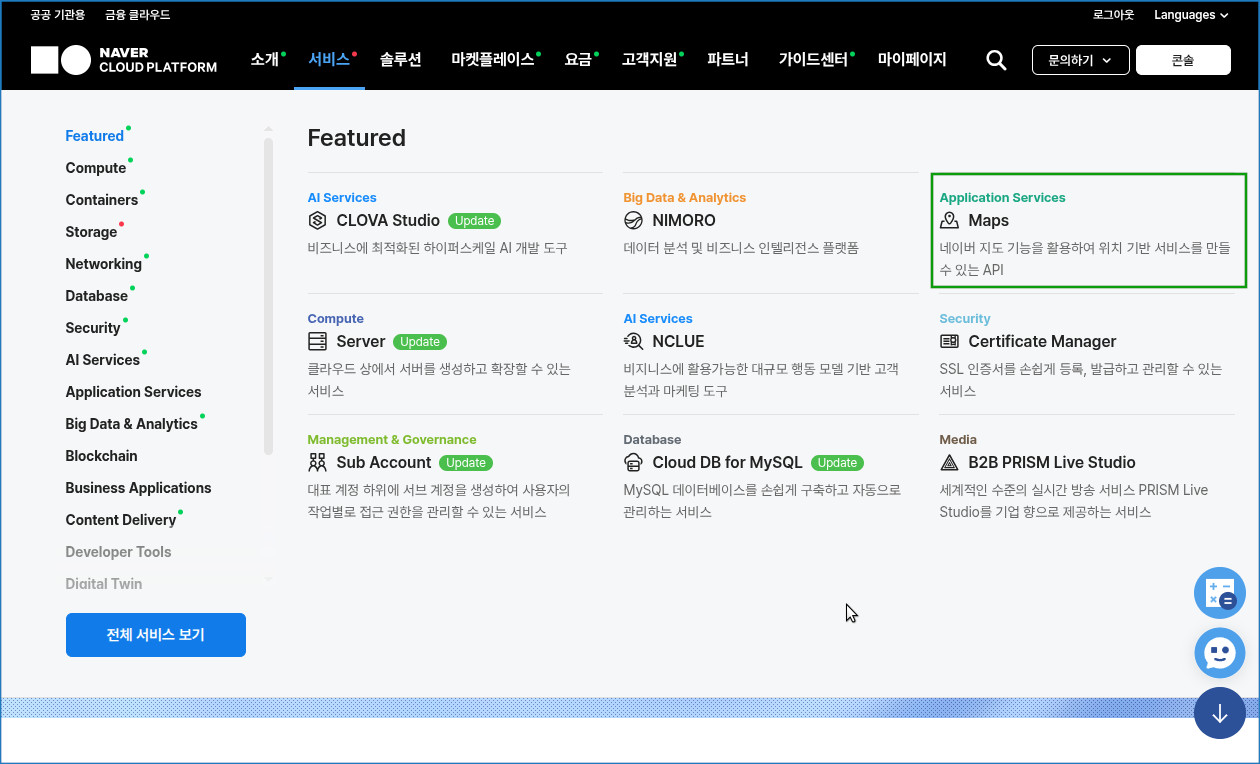The image size is (1260, 764).
Task: Click the Maps pin icon
Action: (949, 220)
